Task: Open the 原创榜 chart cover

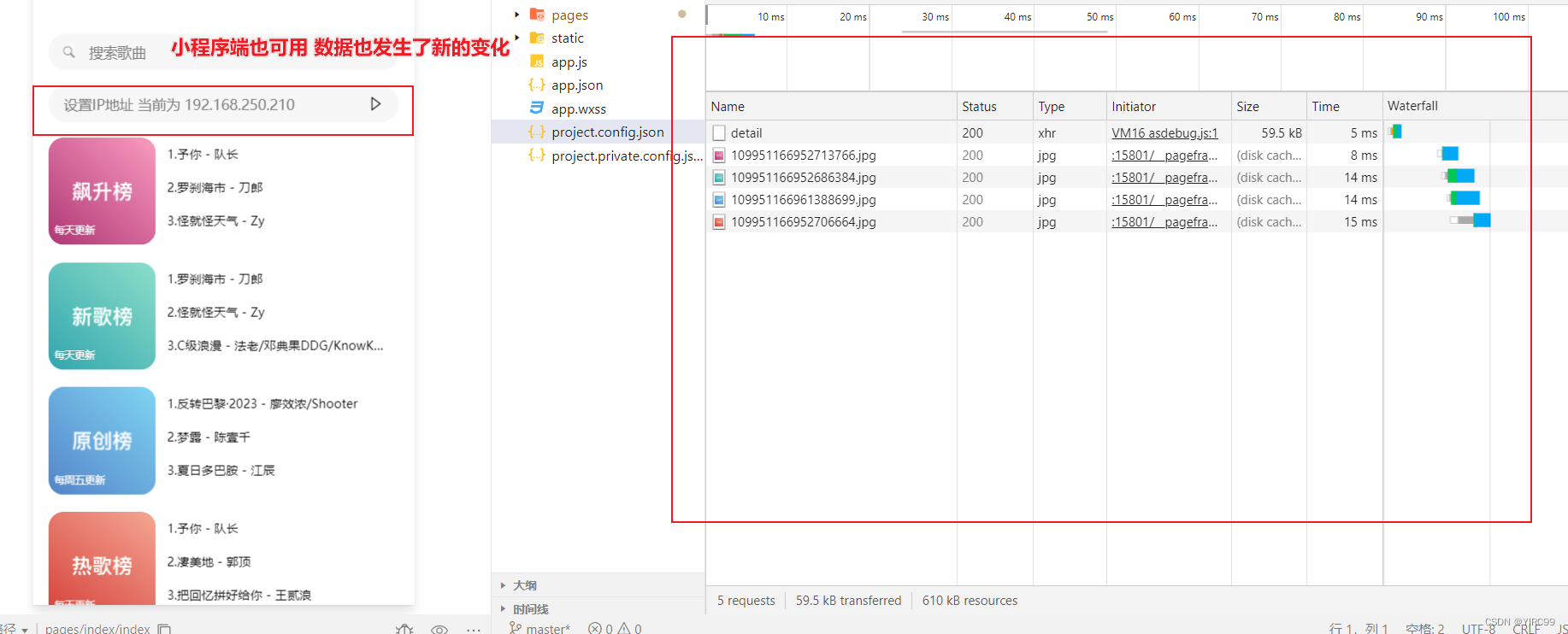Action: (102, 441)
